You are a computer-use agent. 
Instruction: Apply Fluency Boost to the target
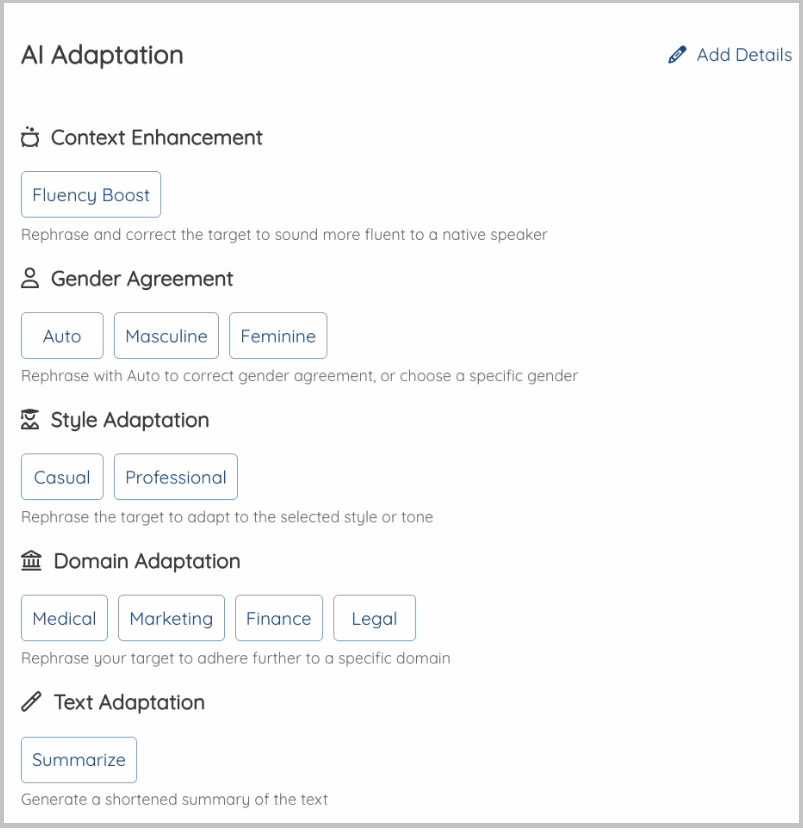pos(91,195)
